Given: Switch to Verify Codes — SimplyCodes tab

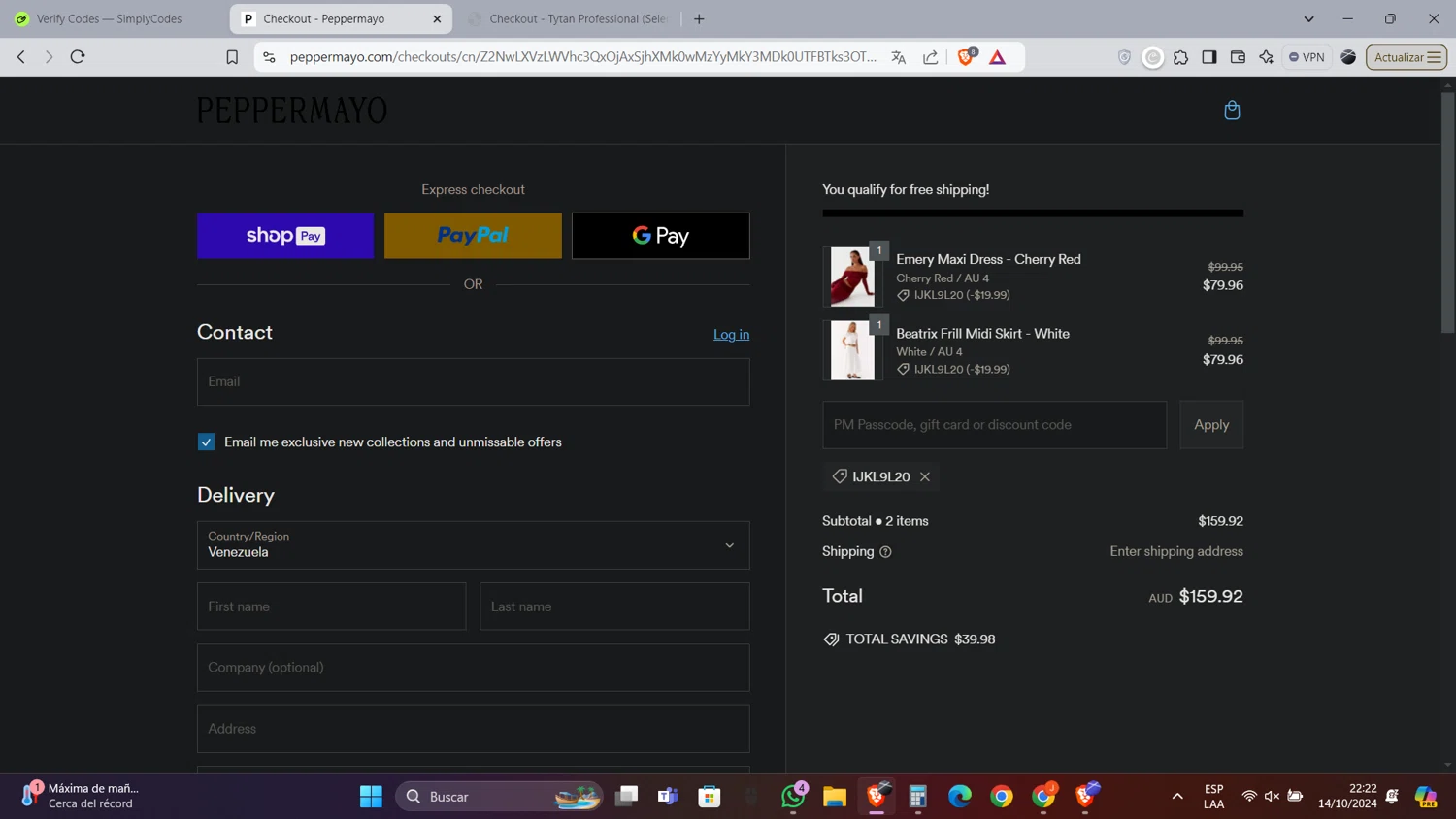Looking at the screenshot, I should tap(112, 18).
